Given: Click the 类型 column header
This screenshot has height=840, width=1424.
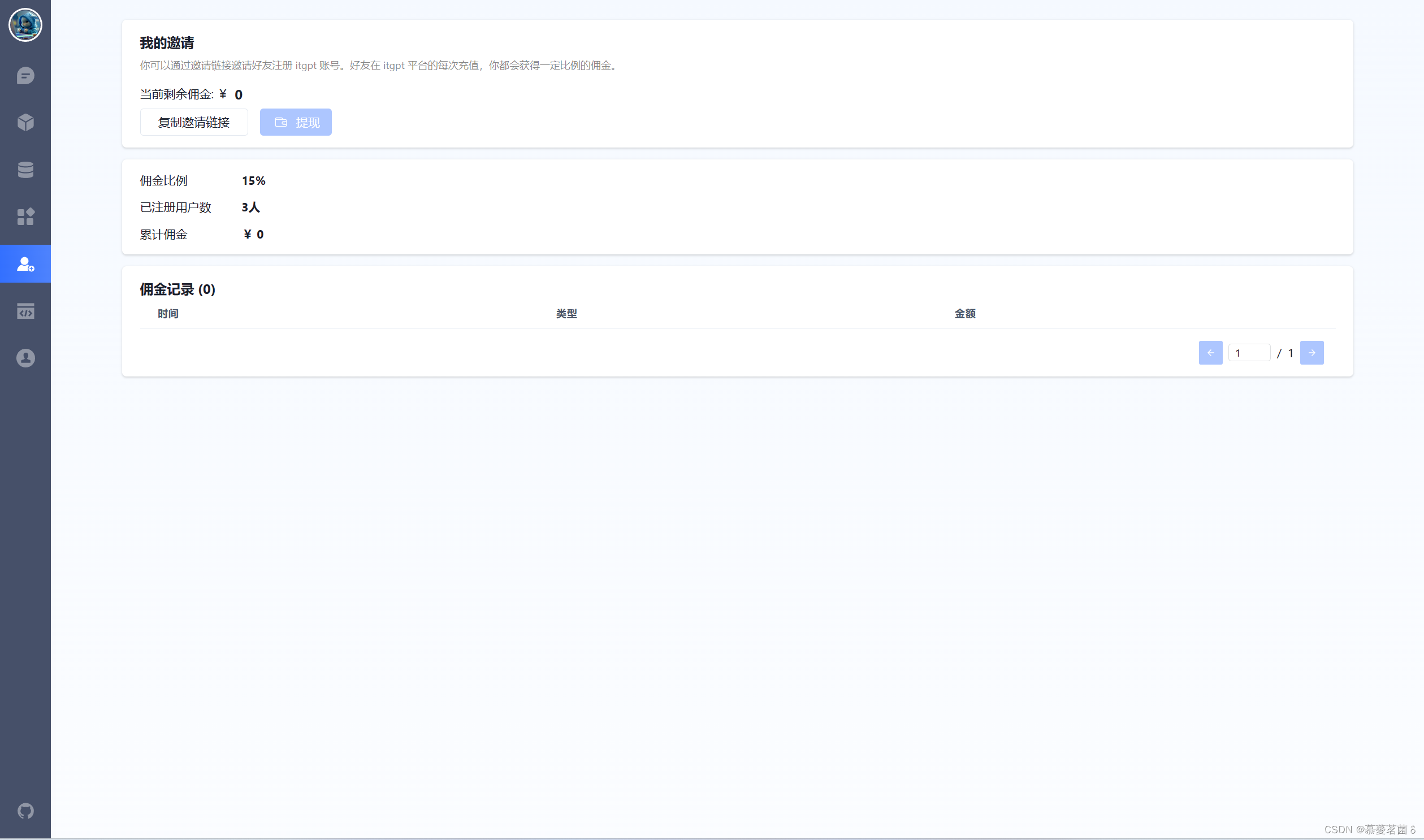Looking at the screenshot, I should click(x=566, y=314).
